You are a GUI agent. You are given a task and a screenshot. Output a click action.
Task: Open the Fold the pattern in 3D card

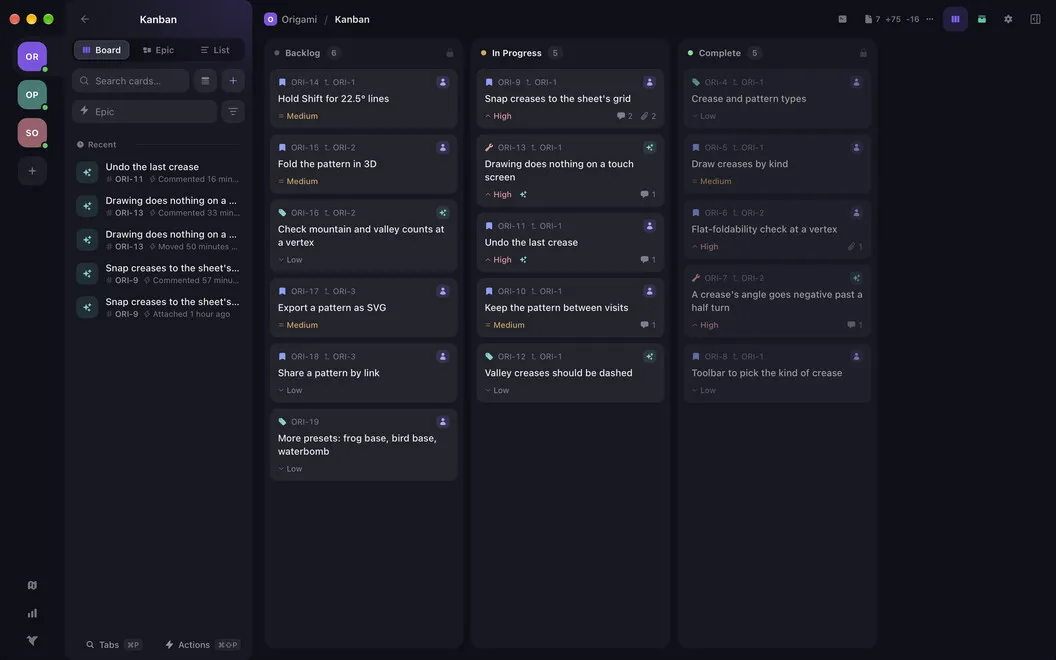click(364, 164)
